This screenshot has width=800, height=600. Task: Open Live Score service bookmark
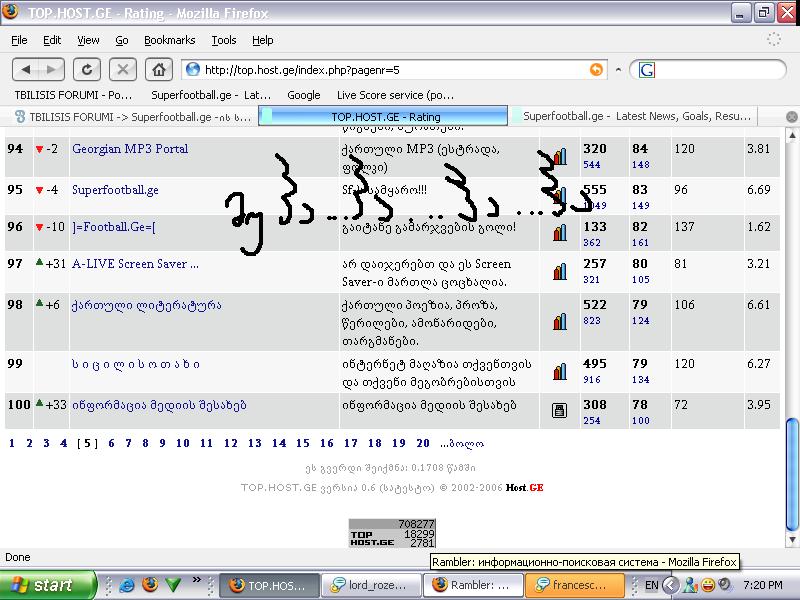point(395,95)
